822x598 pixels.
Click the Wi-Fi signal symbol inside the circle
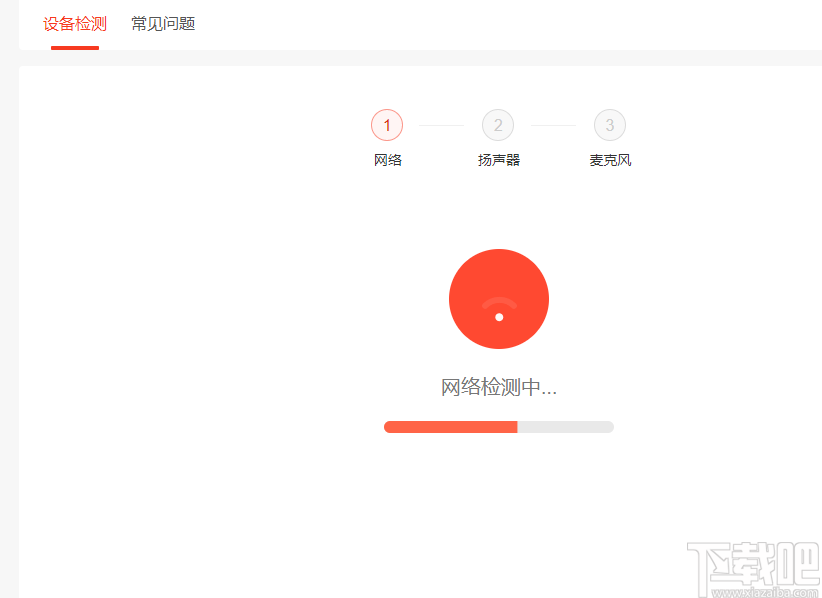coord(499,300)
